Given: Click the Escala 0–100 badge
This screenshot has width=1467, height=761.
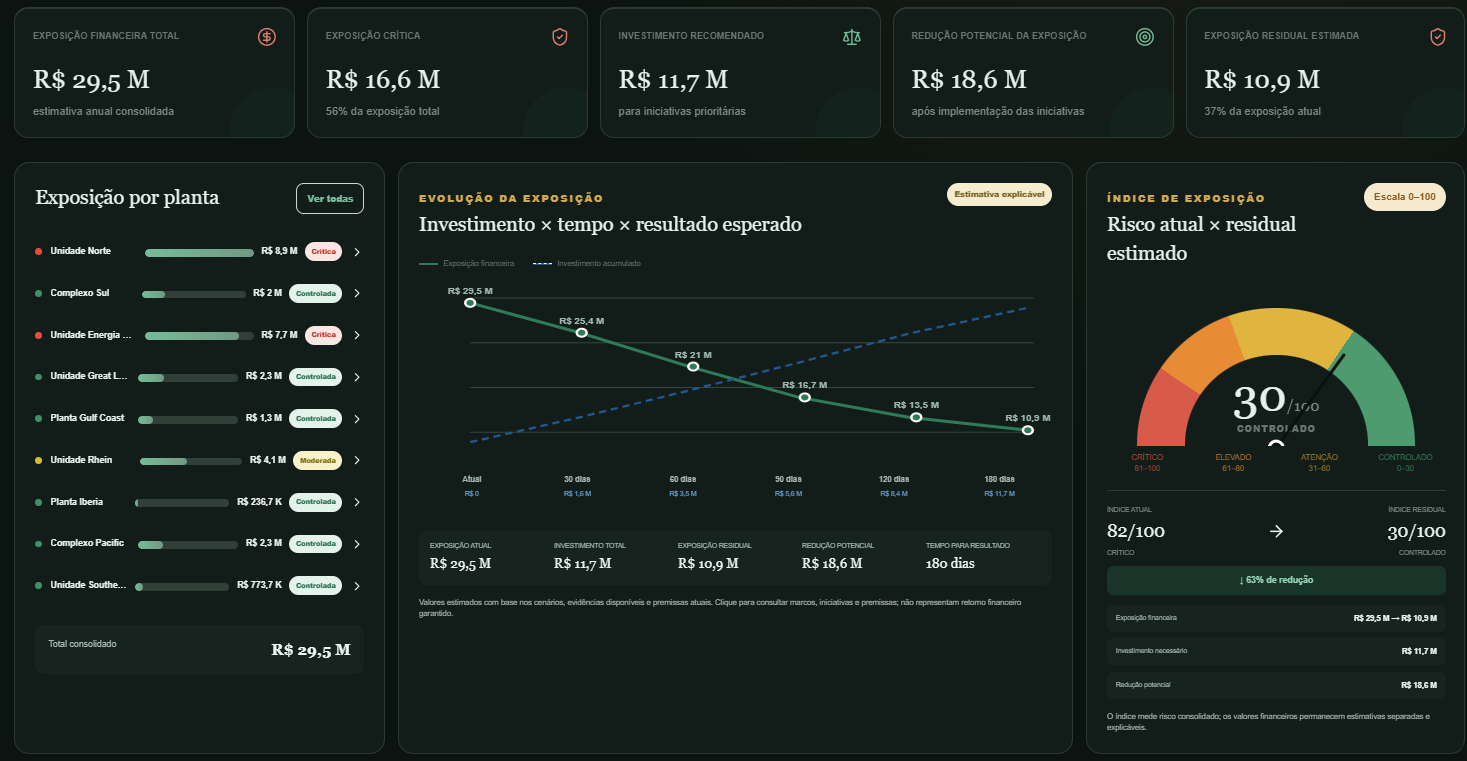Looking at the screenshot, I should (1405, 197).
